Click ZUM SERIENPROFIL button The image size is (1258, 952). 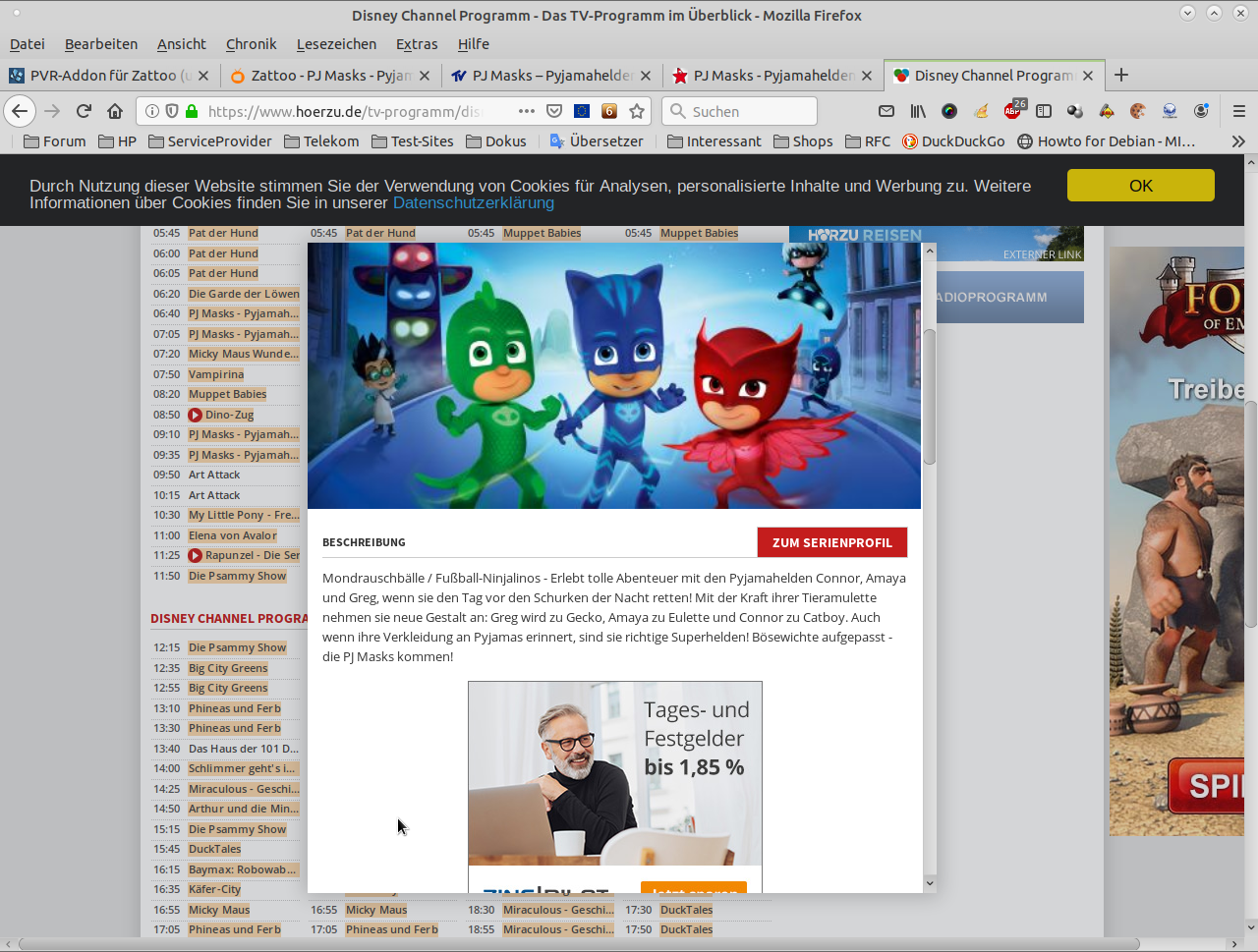(x=832, y=542)
